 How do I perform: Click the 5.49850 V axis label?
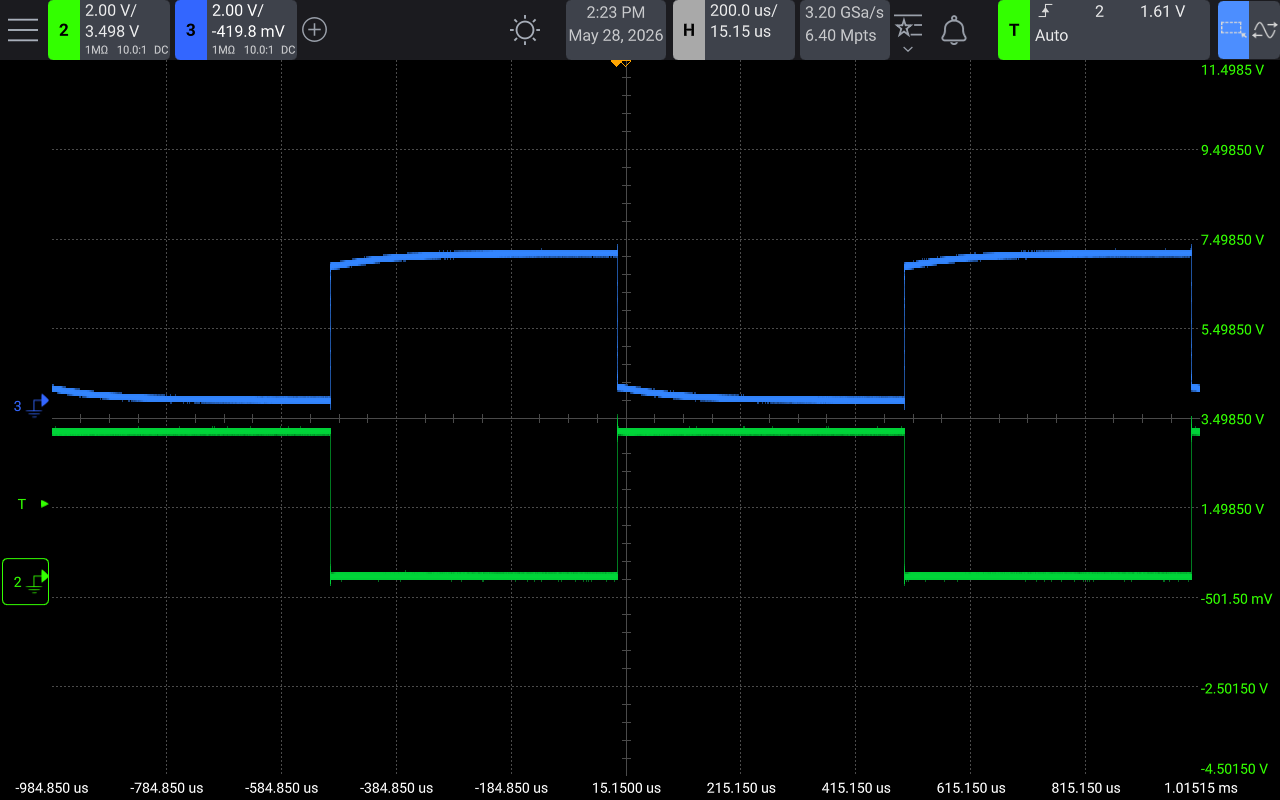coord(1232,329)
